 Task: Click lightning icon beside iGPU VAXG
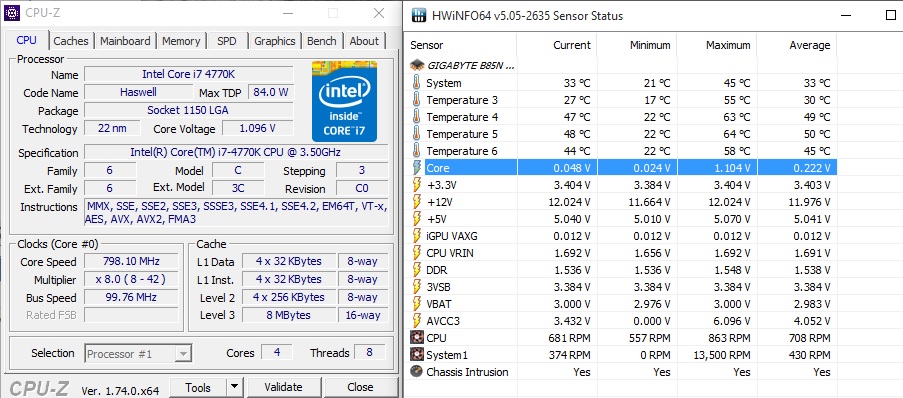[x=416, y=236]
